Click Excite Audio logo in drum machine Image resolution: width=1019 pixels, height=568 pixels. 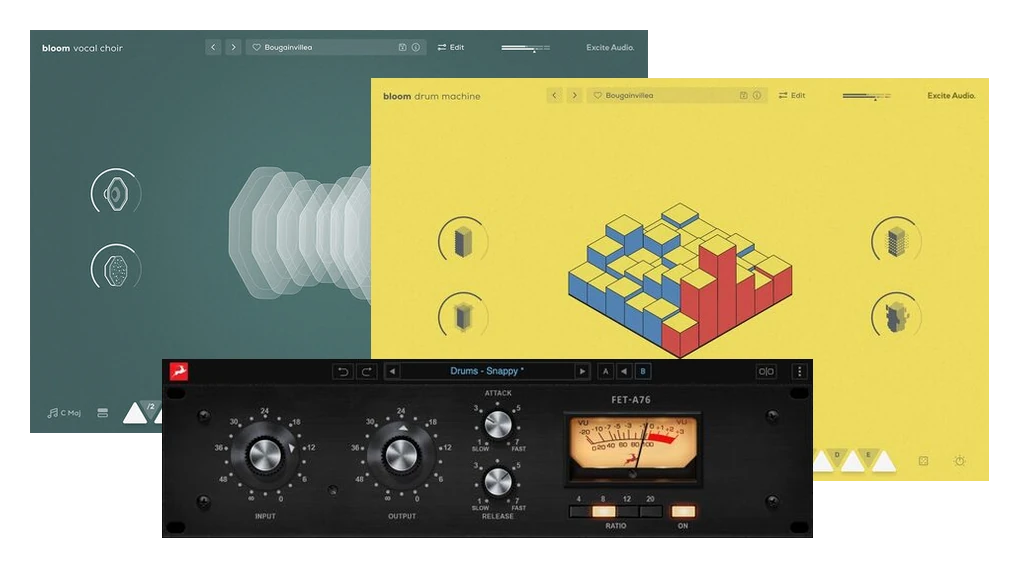[x=951, y=96]
